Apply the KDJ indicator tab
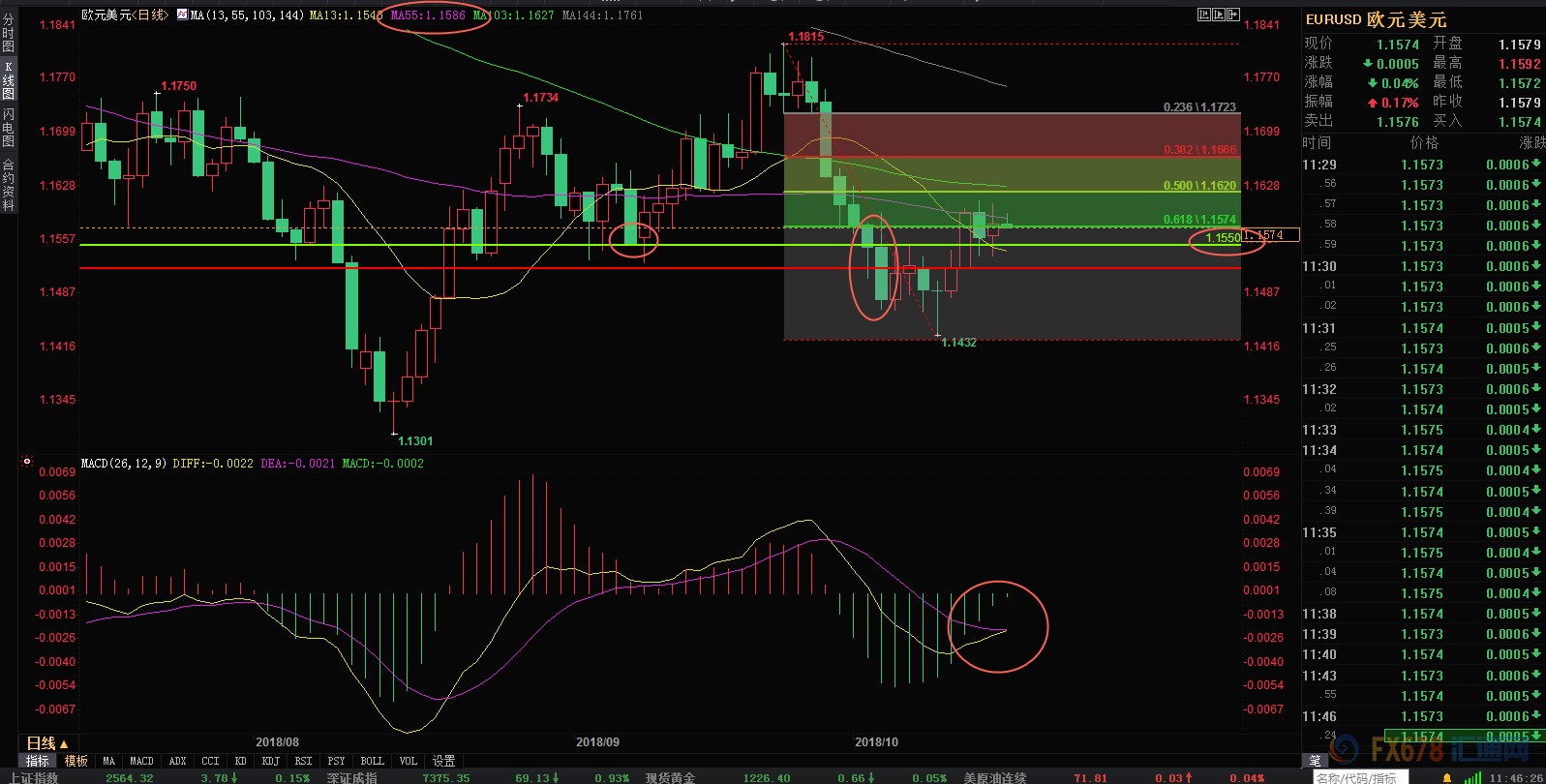The width and height of the screenshot is (1546, 784). (271, 761)
